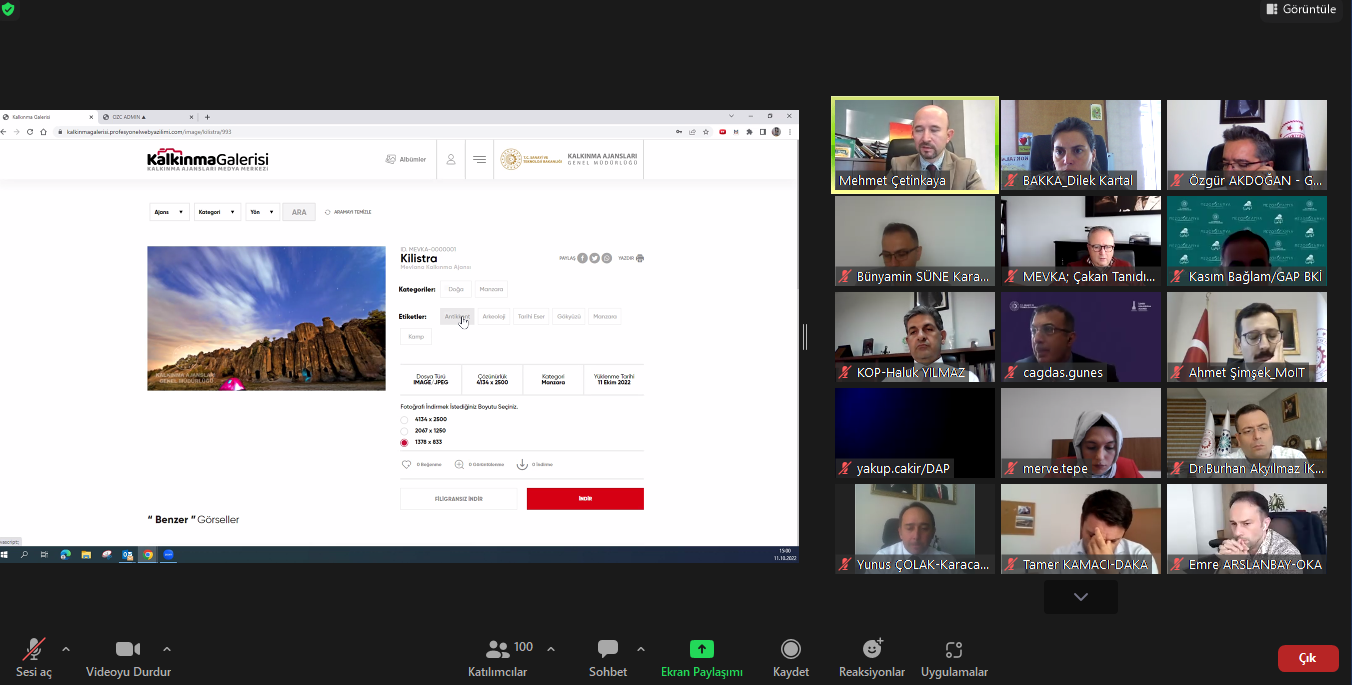Screen dimensions: 1352x685
Task: Click the Kaydet record icon
Action: [790, 650]
